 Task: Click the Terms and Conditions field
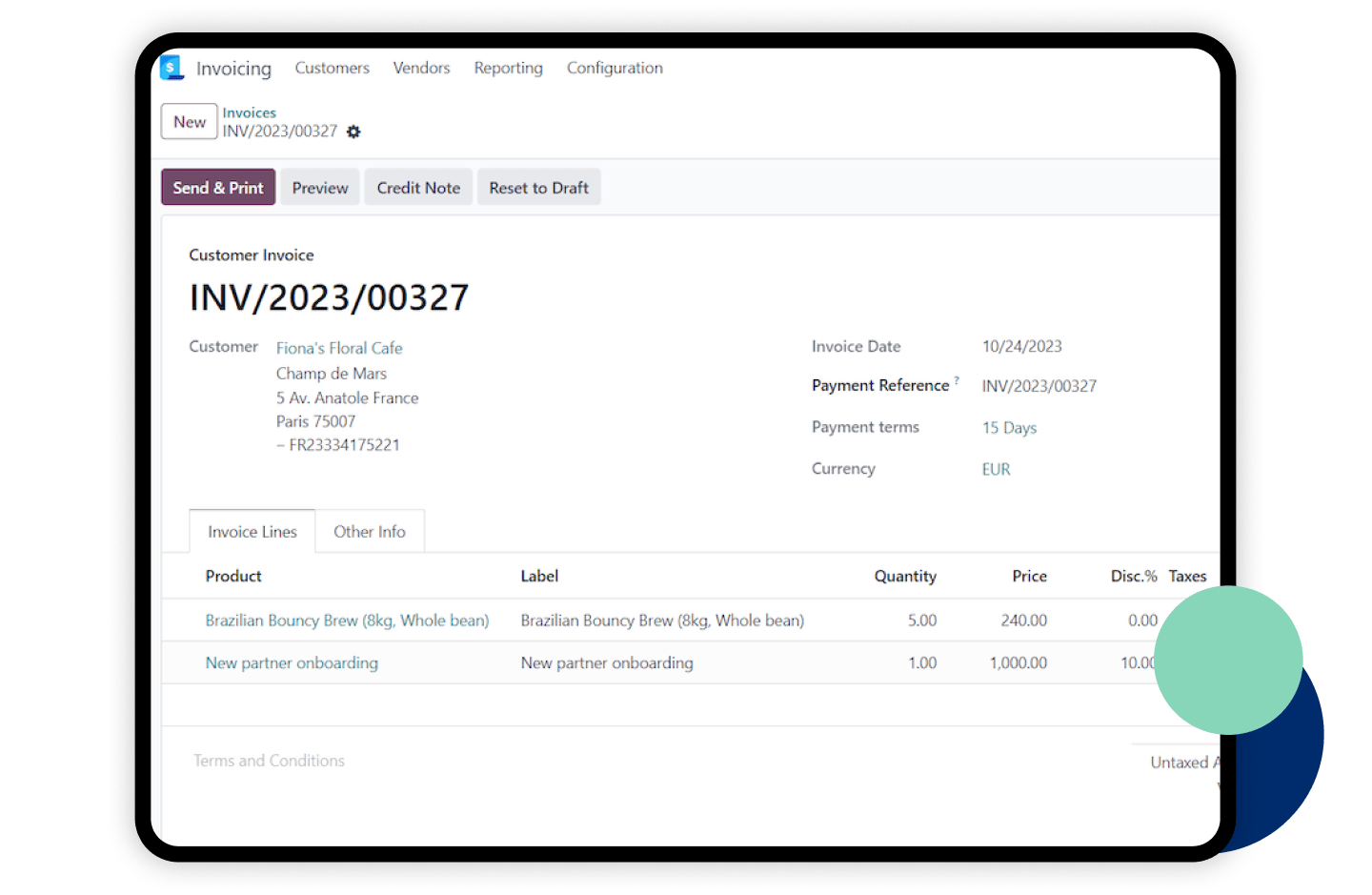pyautogui.click(x=269, y=760)
